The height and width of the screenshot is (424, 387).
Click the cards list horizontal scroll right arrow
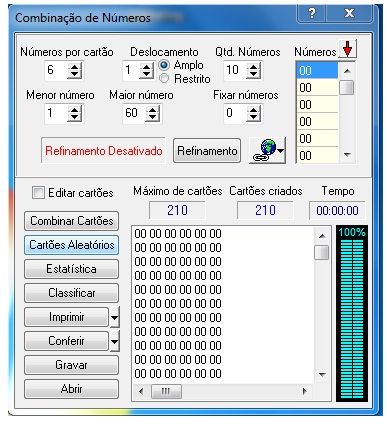(x=304, y=391)
